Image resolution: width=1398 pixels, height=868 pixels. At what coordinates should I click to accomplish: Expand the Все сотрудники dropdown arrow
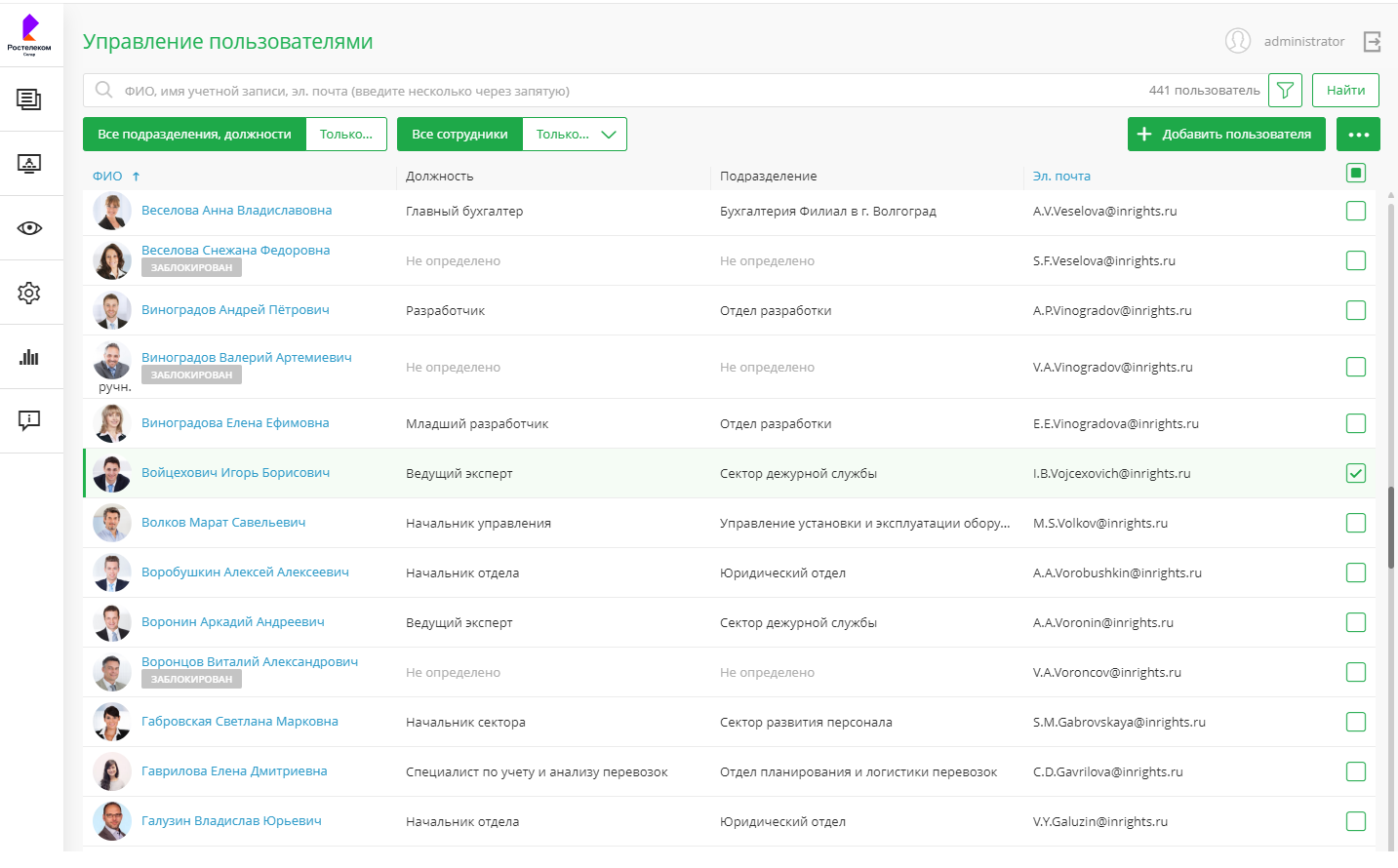click(x=609, y=135)
